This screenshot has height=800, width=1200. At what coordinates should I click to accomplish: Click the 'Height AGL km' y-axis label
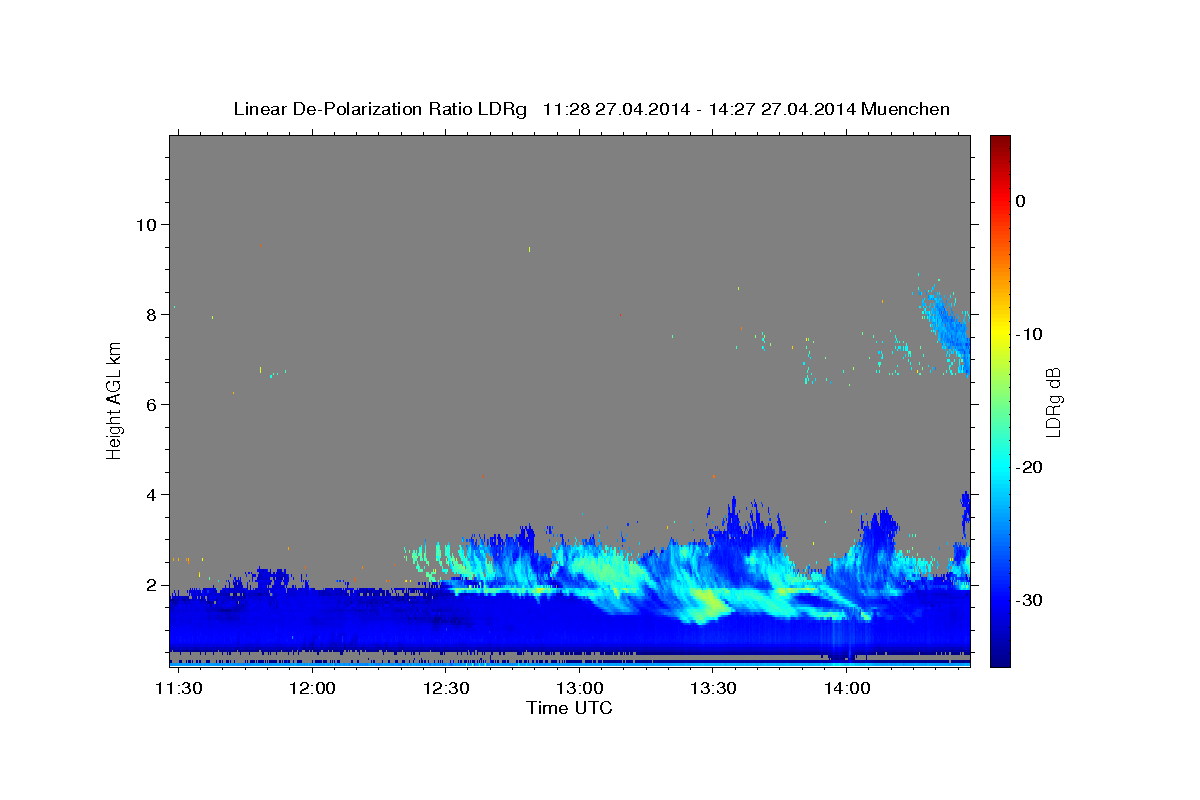click(x=115, y=400)
